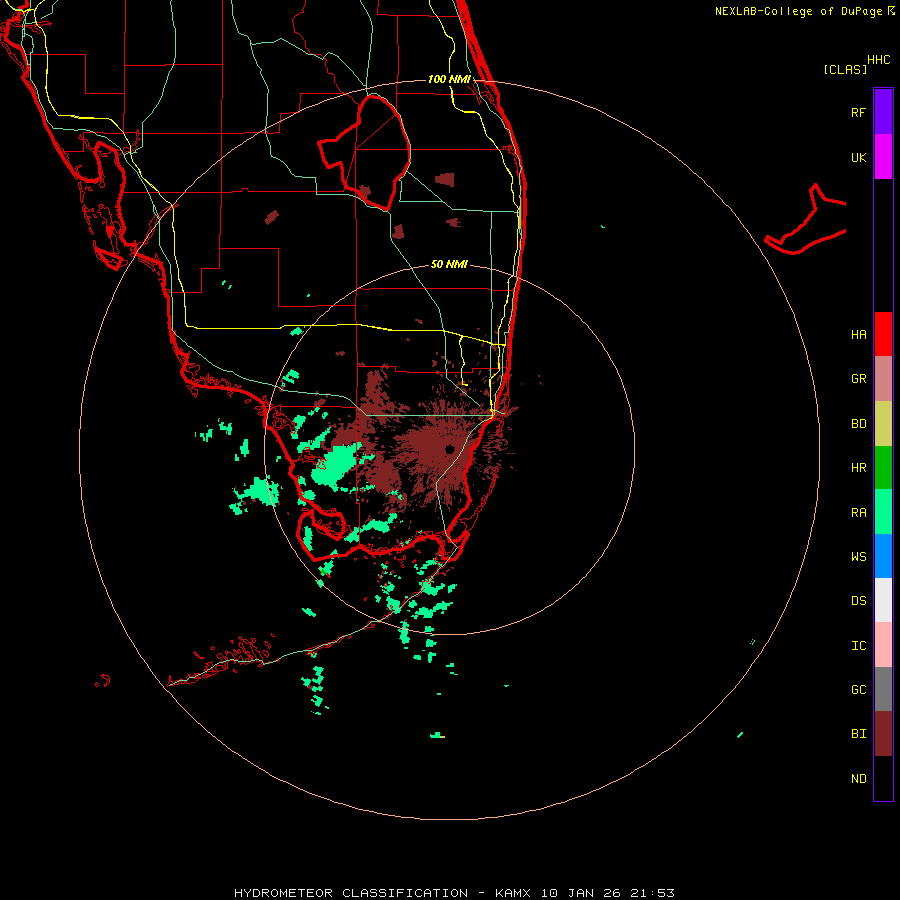Click the HR green legend swatch
Image resolution: width=900 pixels, height=900 pixels.
pyautogui.click(x=883, y=468)
